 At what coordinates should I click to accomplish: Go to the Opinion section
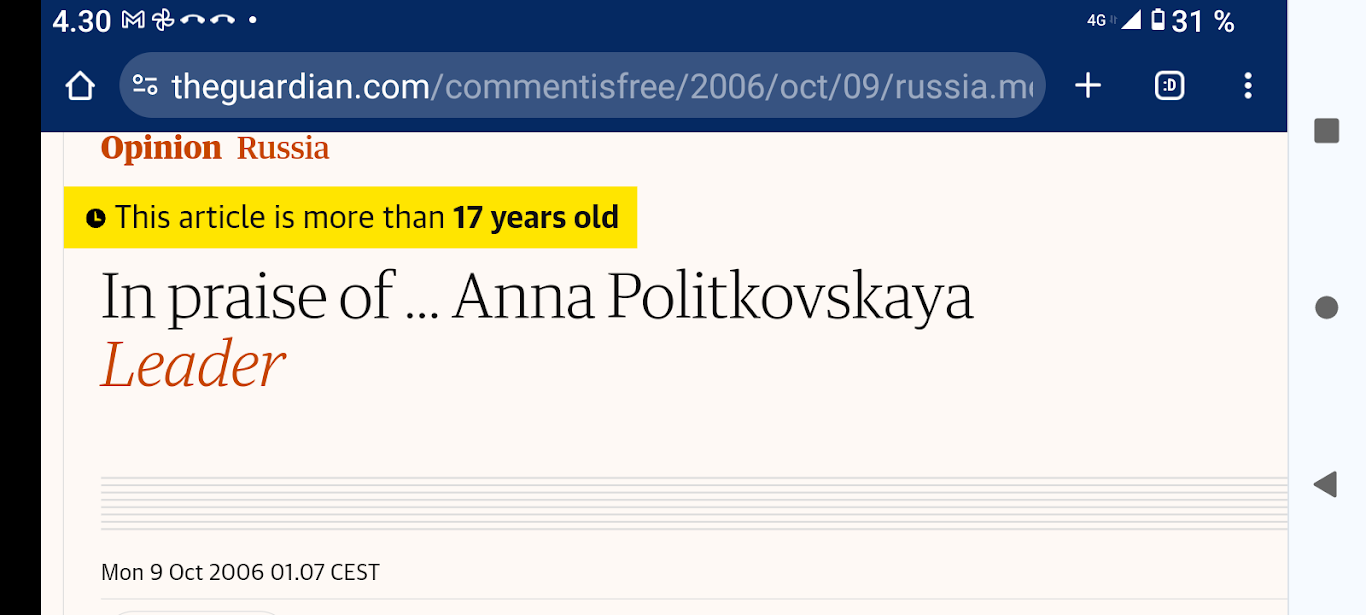pos(161,148)
